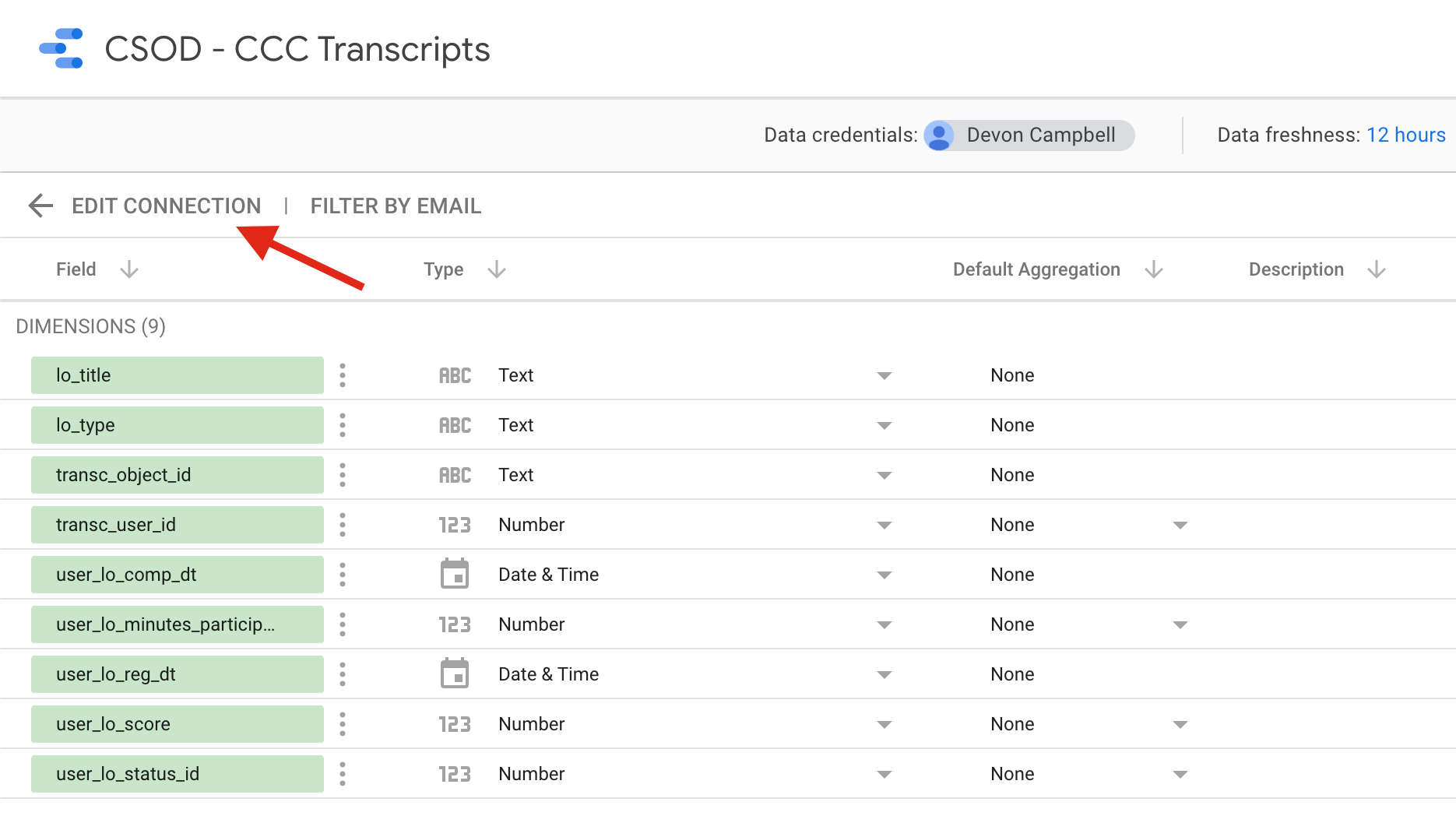Image resolution: width=1456 pixels, height=830 pixels.
Task: Open aggregation dropdown for user_lo_status_id
Action: tap(1180, 774)
